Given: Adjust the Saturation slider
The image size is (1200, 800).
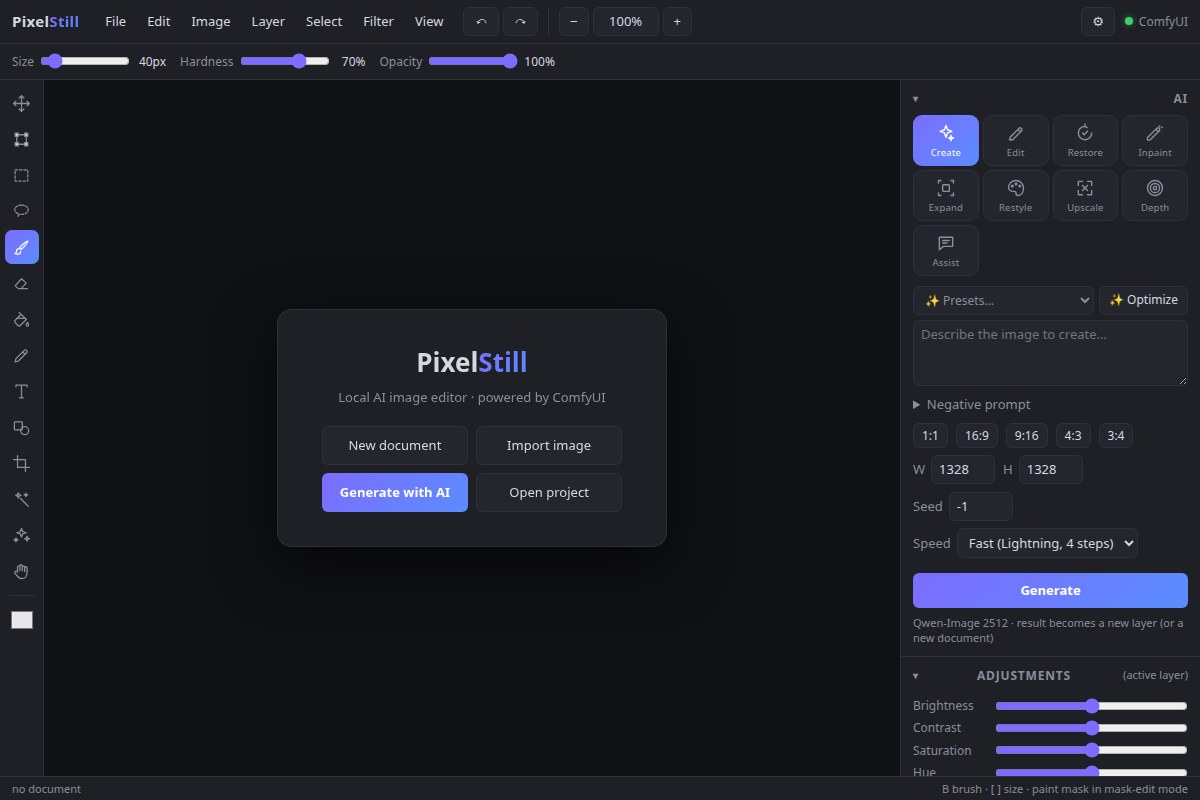Looking at the screenshot, I should pyautogui.click(x=1092, y=750).
